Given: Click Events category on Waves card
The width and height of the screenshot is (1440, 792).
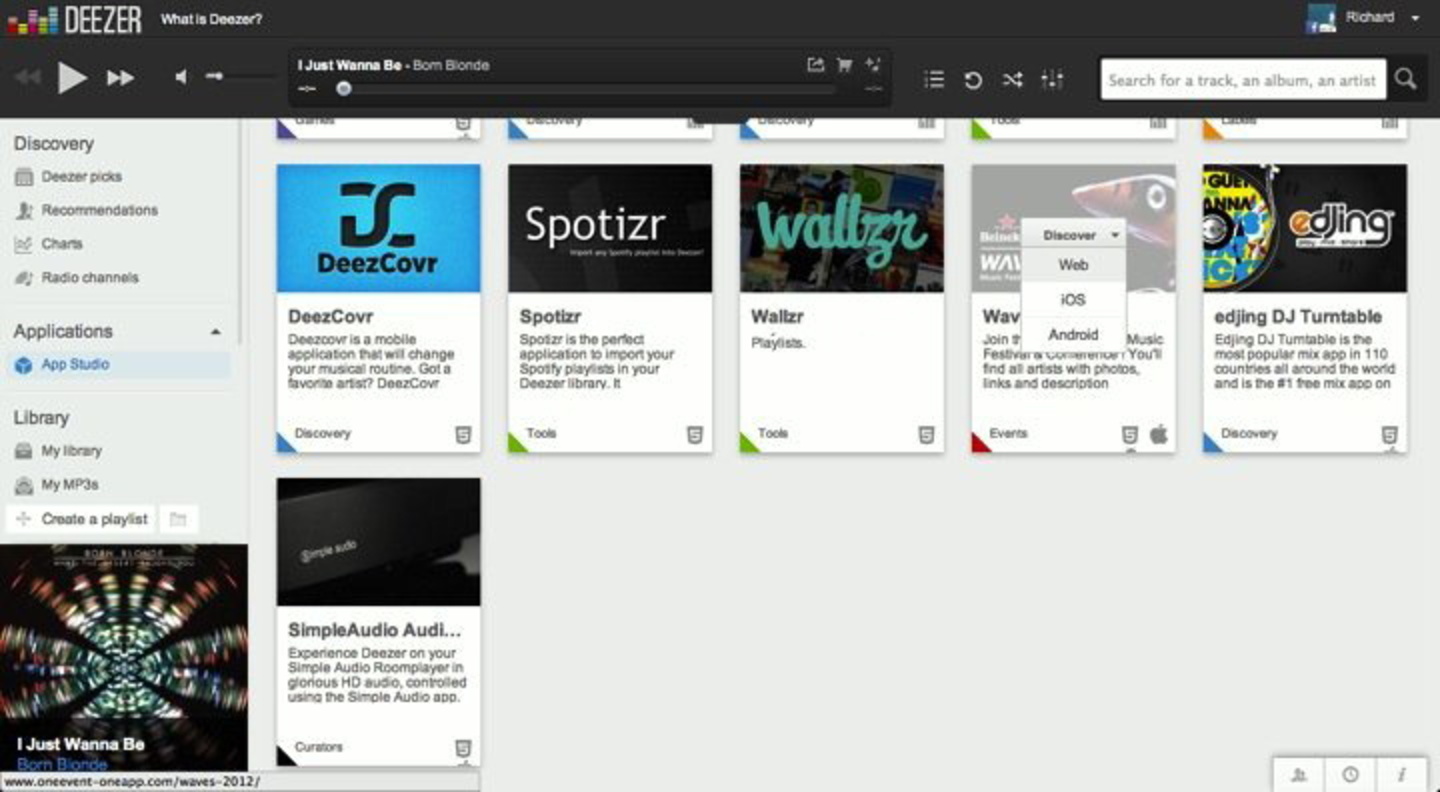Looking at the screenshot, I should point(1008,434).
